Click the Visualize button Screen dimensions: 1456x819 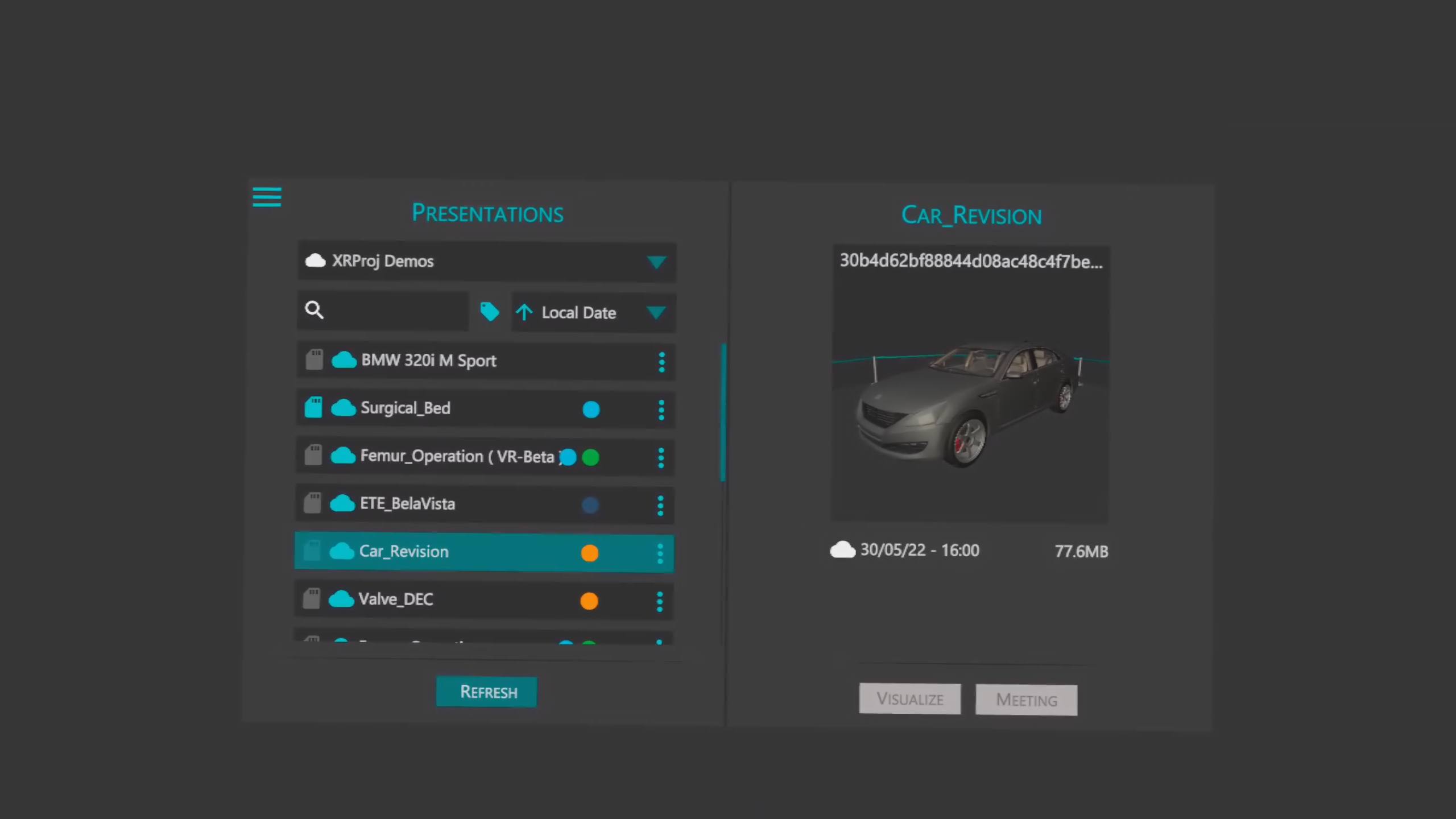tap(909, 698)
